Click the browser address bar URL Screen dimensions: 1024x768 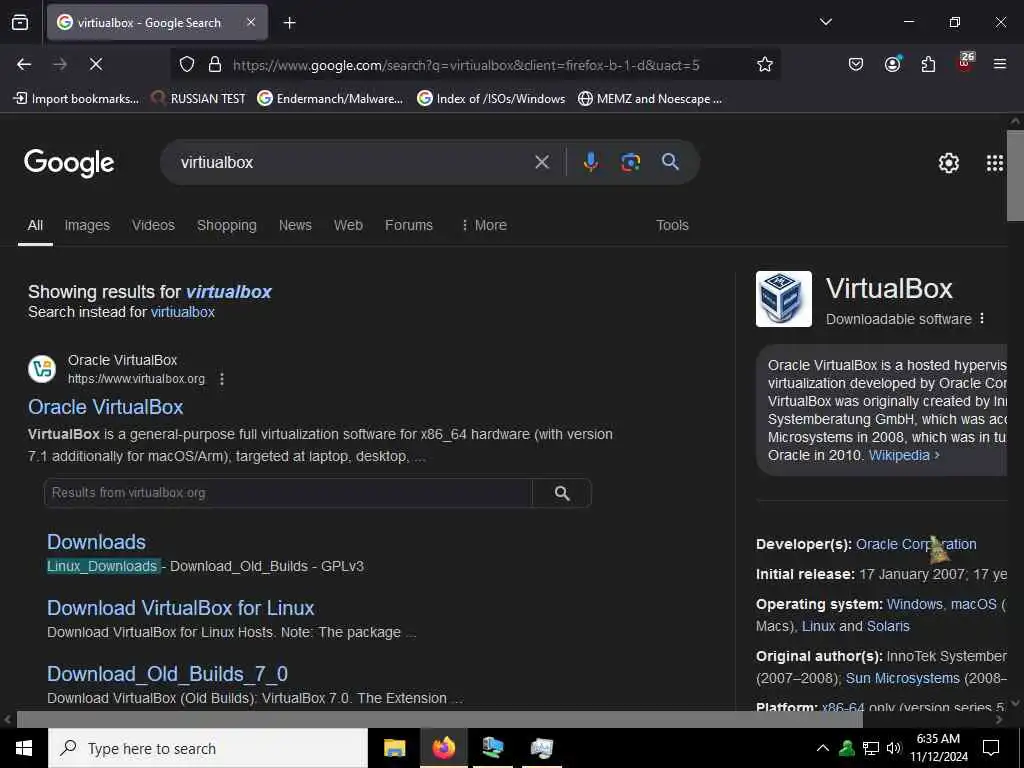point(466,65)
